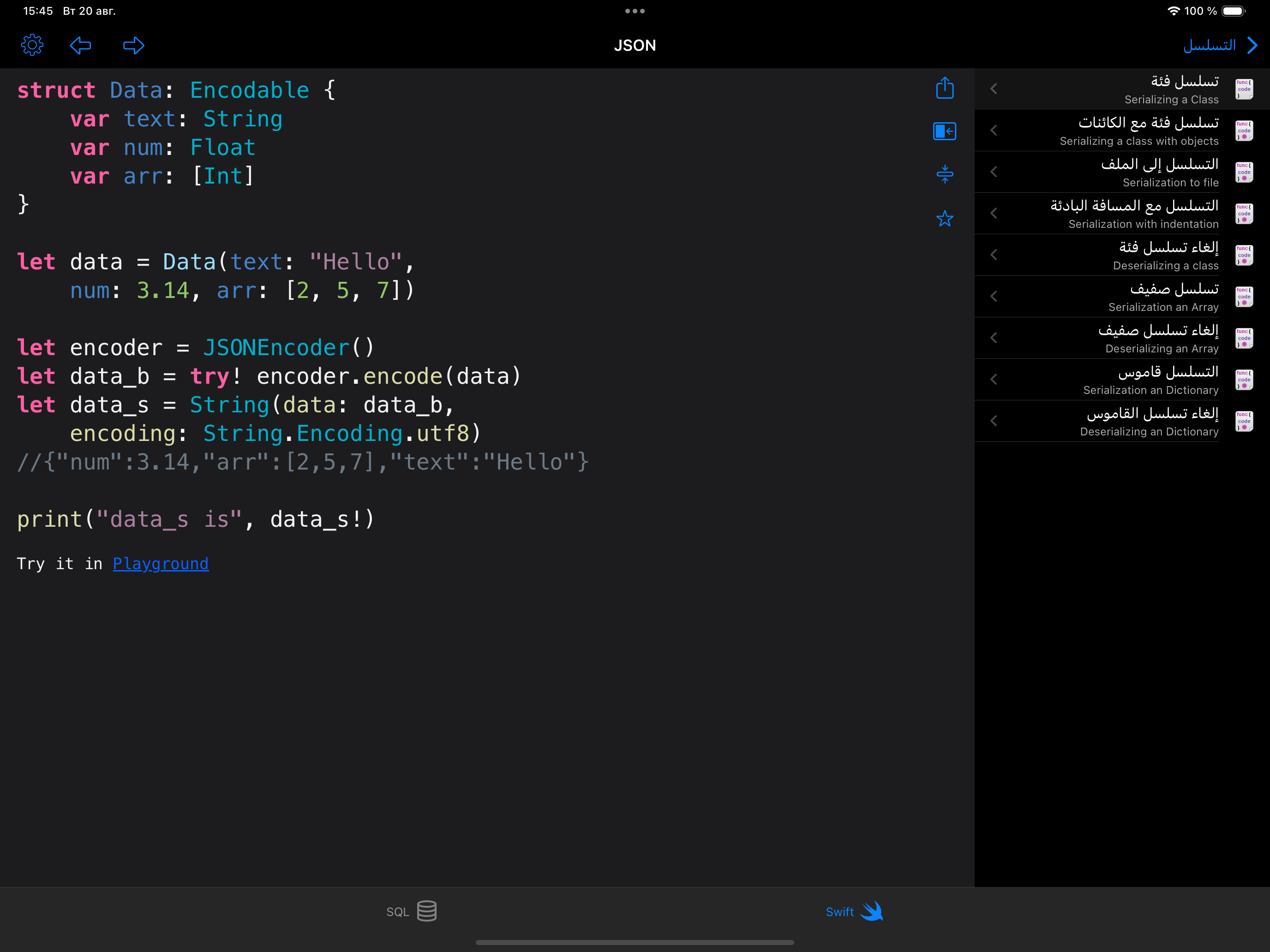Tap the Wi-Fi status icon
The width and height of the screenshot is (1270, 952).
tap(1174, 11)
